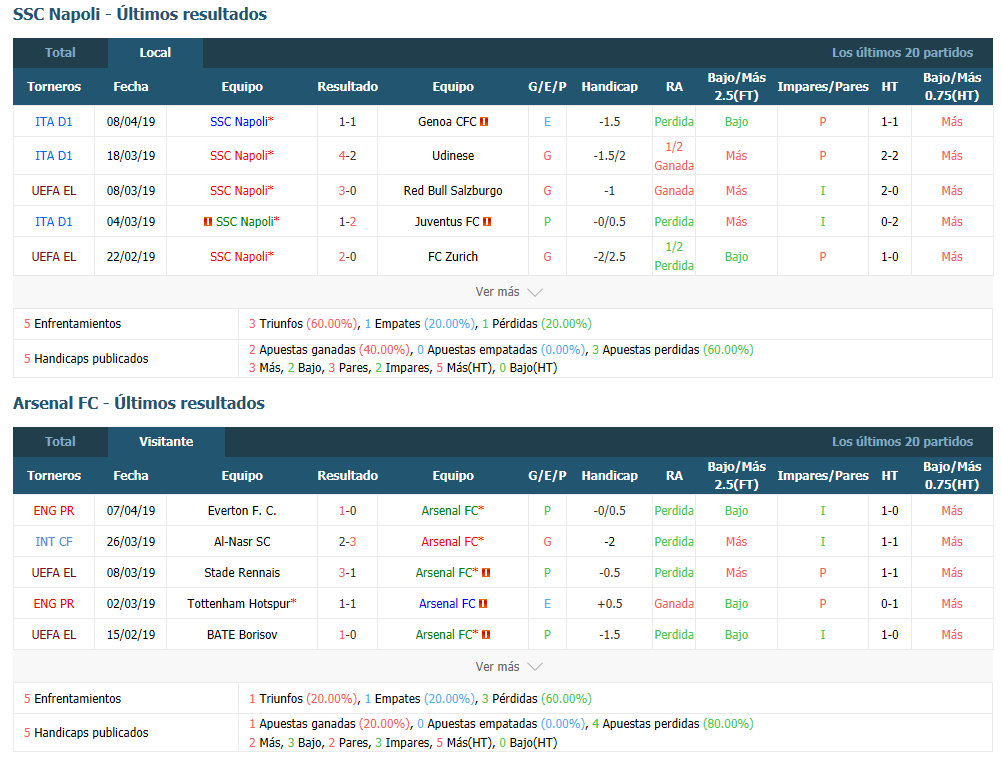The image size is (1002, 757).
Task: Open 'Los últimos 20 partidos' in Arsenal FC section
Action: (902, 442)
